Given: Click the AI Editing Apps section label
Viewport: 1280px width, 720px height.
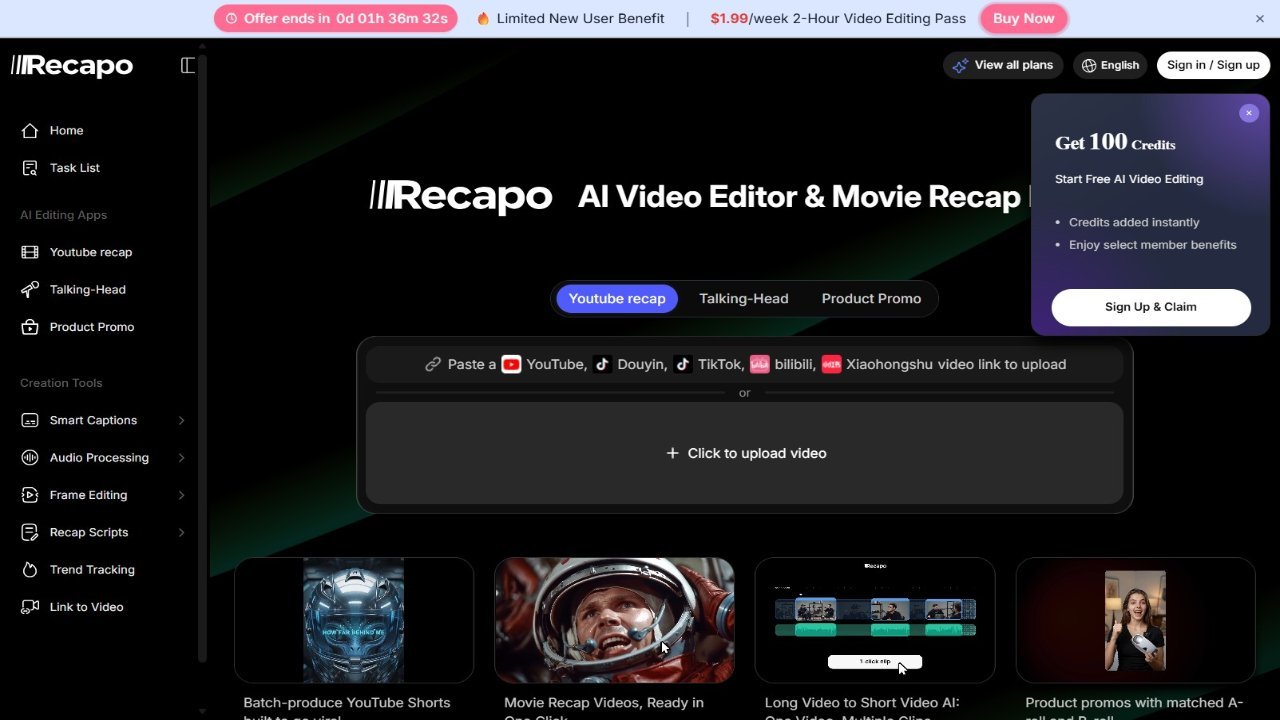Looking at the screenshot, I should (x=63, y=215).
